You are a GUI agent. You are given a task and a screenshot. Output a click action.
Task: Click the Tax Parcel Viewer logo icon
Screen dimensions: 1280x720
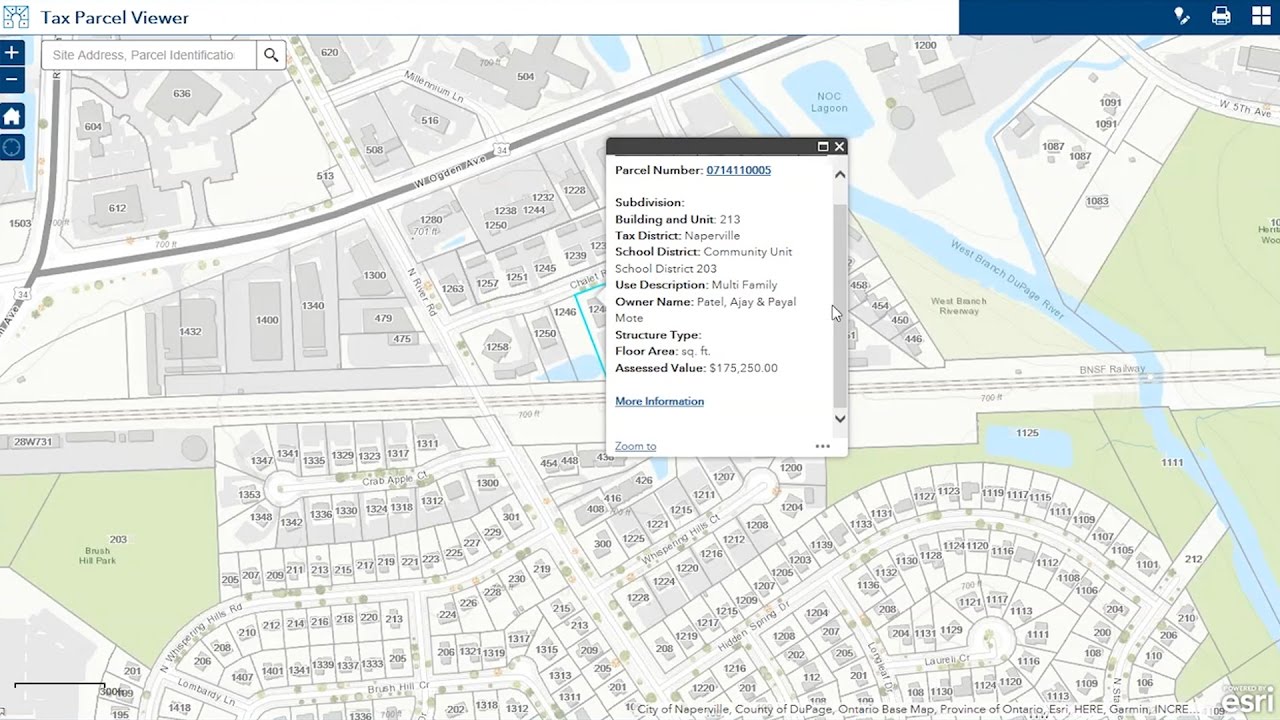tap(16, 17)
